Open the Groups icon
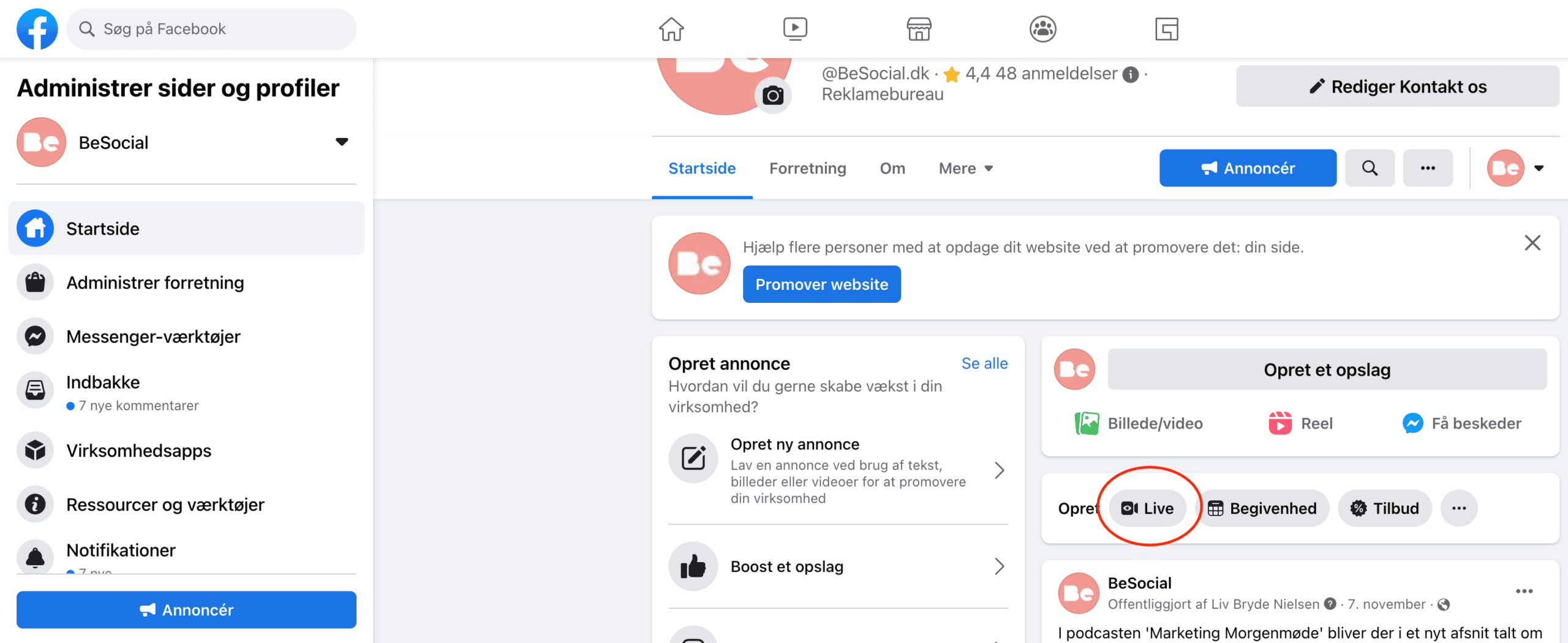This screenshot has height=643, width=1568. tap(1042, 29)
